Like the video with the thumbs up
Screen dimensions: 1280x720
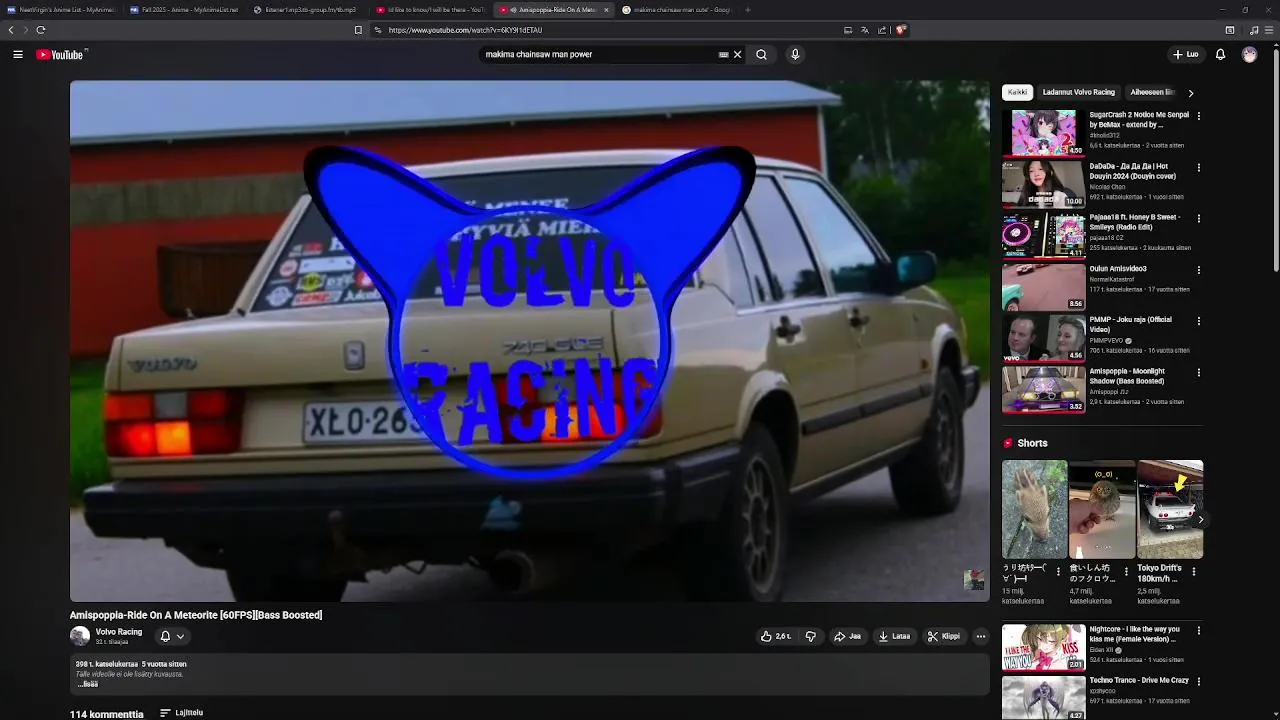pos(776,636)
